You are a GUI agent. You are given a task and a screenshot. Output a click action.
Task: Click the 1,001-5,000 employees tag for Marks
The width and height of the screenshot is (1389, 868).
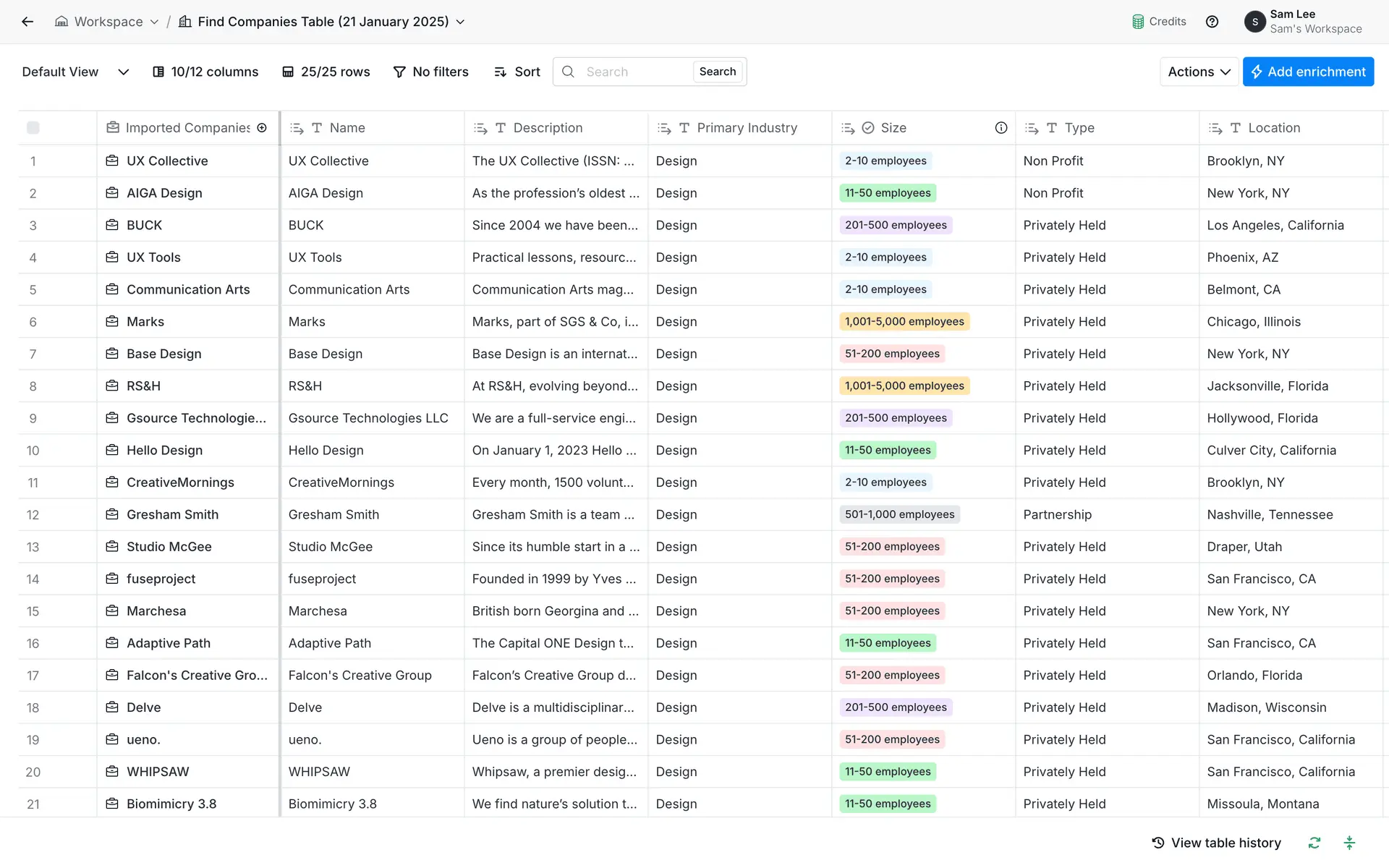[x=904, y=322]
